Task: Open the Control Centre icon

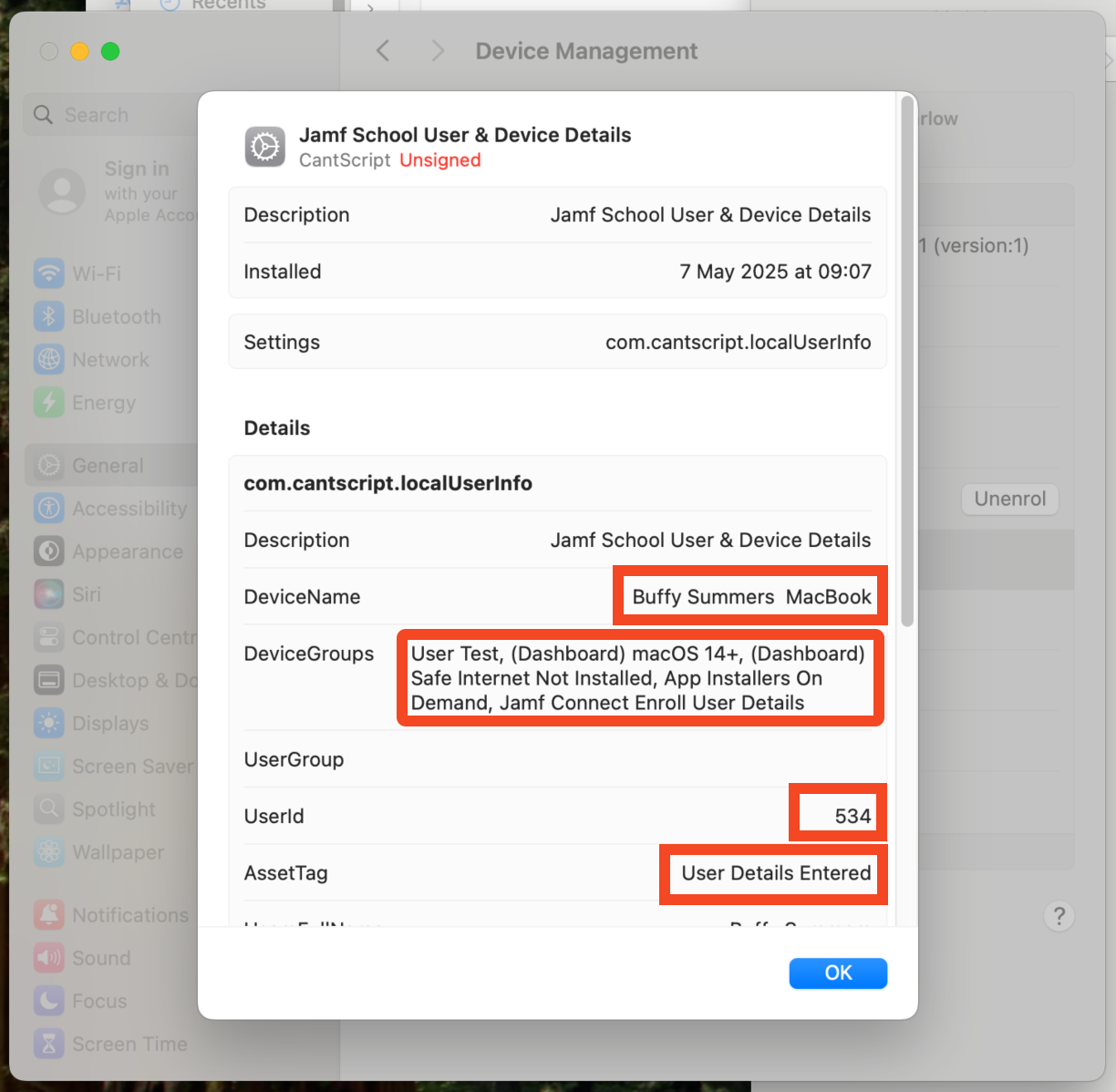Action: tap(49, 637)
